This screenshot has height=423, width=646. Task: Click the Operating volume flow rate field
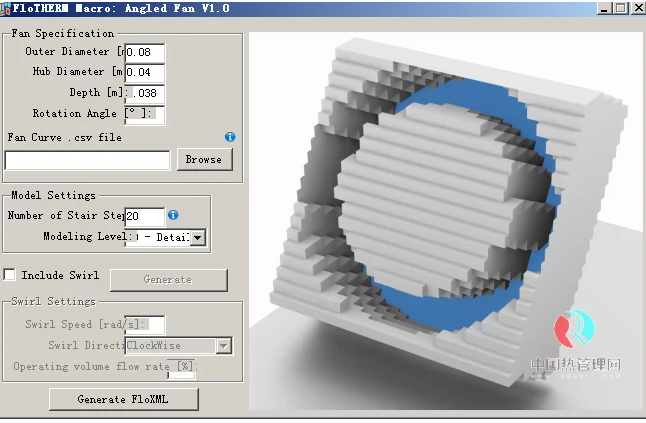click(x=181, y=368)
